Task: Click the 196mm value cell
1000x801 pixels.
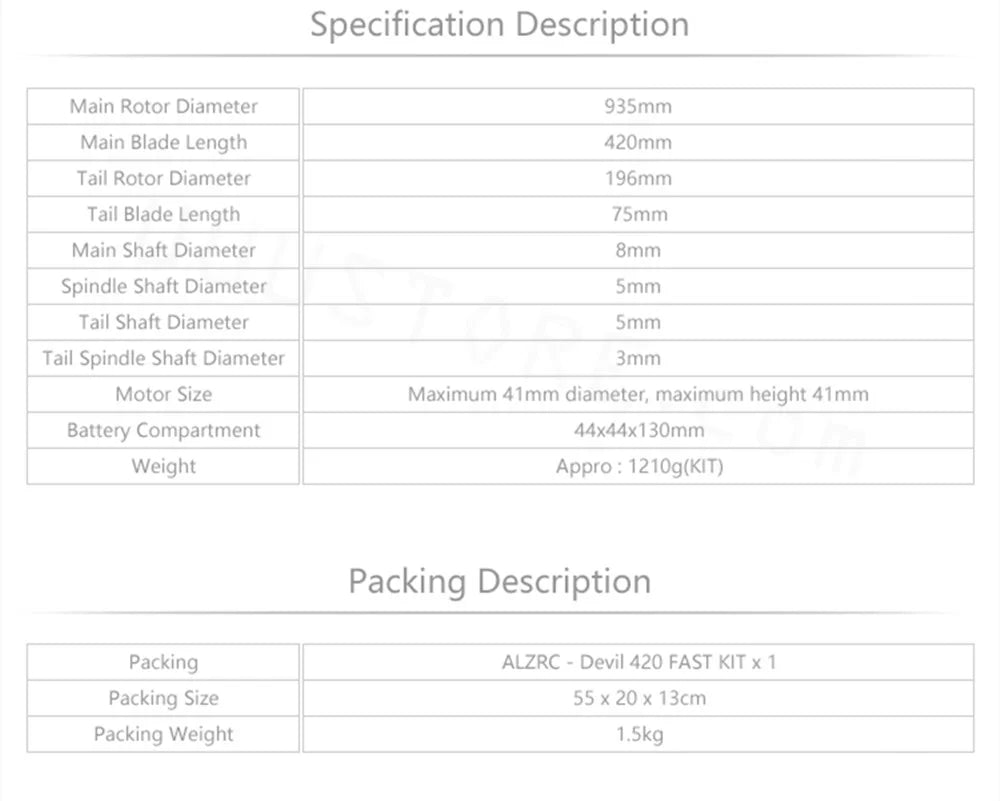Action: (637, 178)
